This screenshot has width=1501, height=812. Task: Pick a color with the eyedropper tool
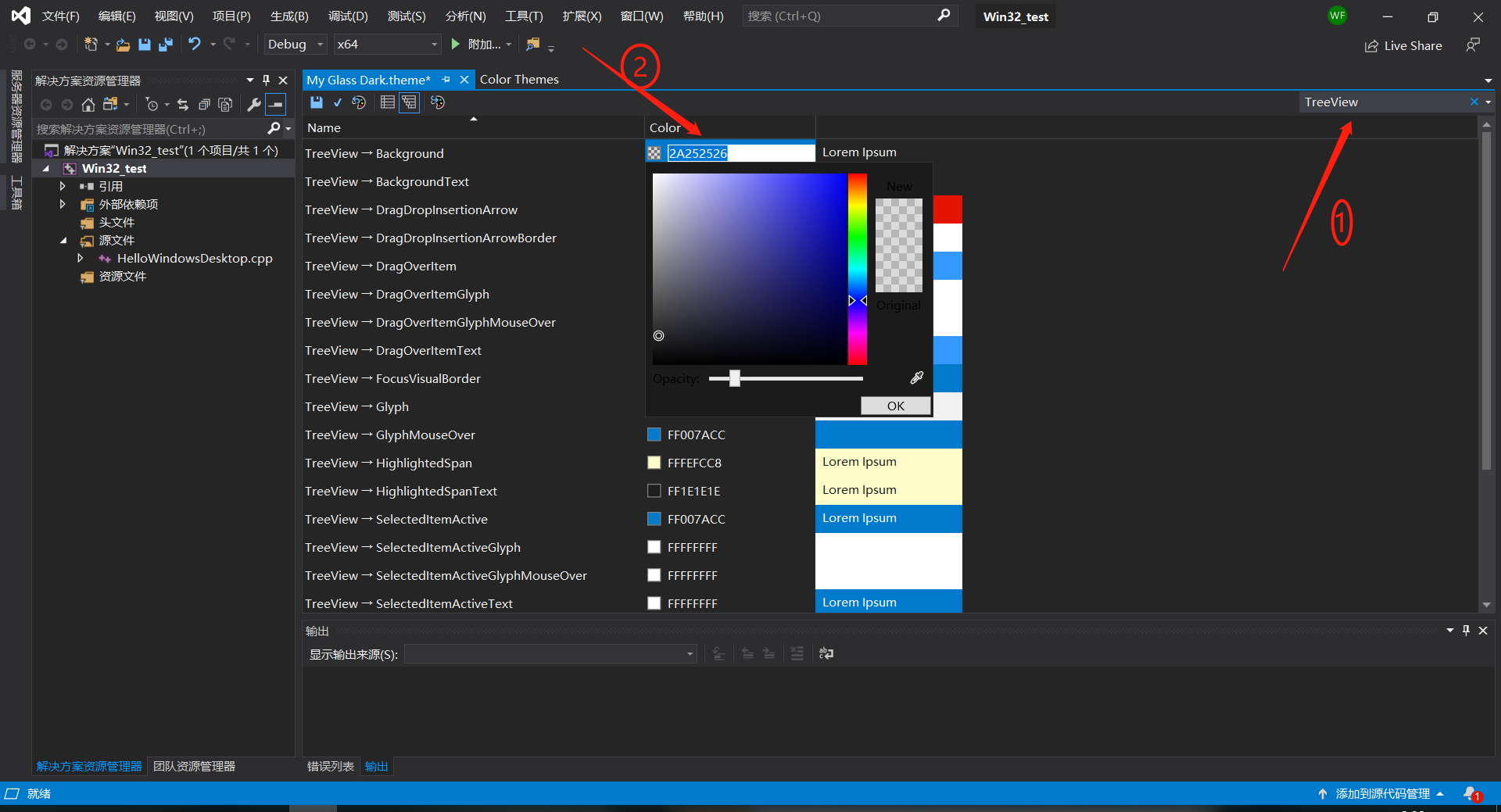[x=916, y=377]
